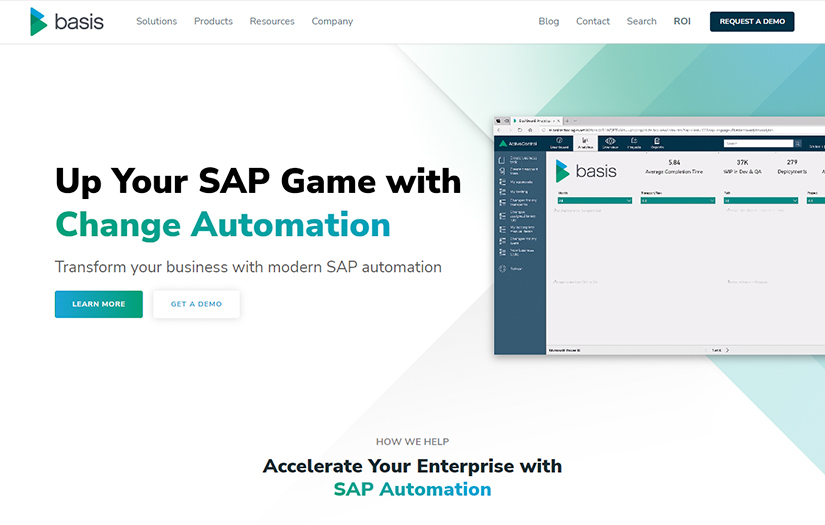The image size is (825, 525).
Task: Go to the Blog page
Action: (x=549, y=21)
